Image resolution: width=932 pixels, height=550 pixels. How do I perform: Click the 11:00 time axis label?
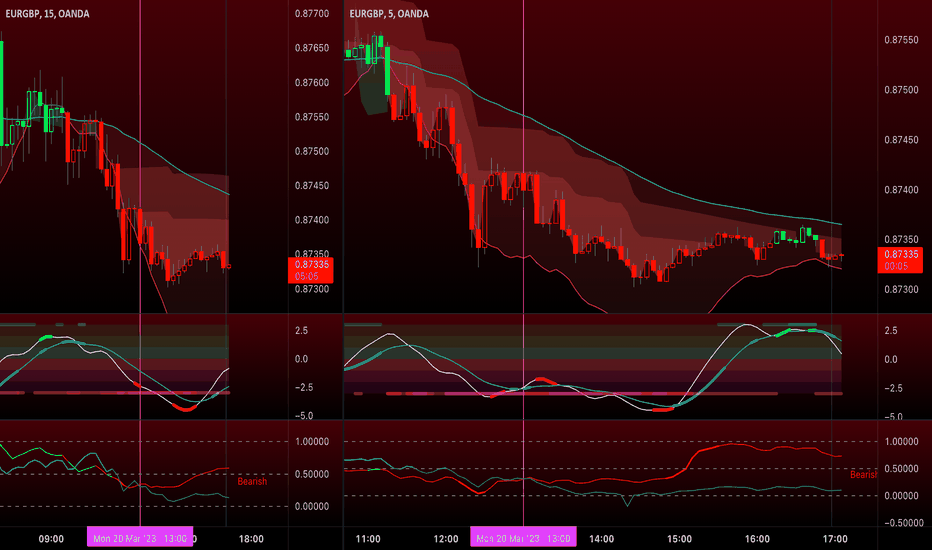click(368, 539)
